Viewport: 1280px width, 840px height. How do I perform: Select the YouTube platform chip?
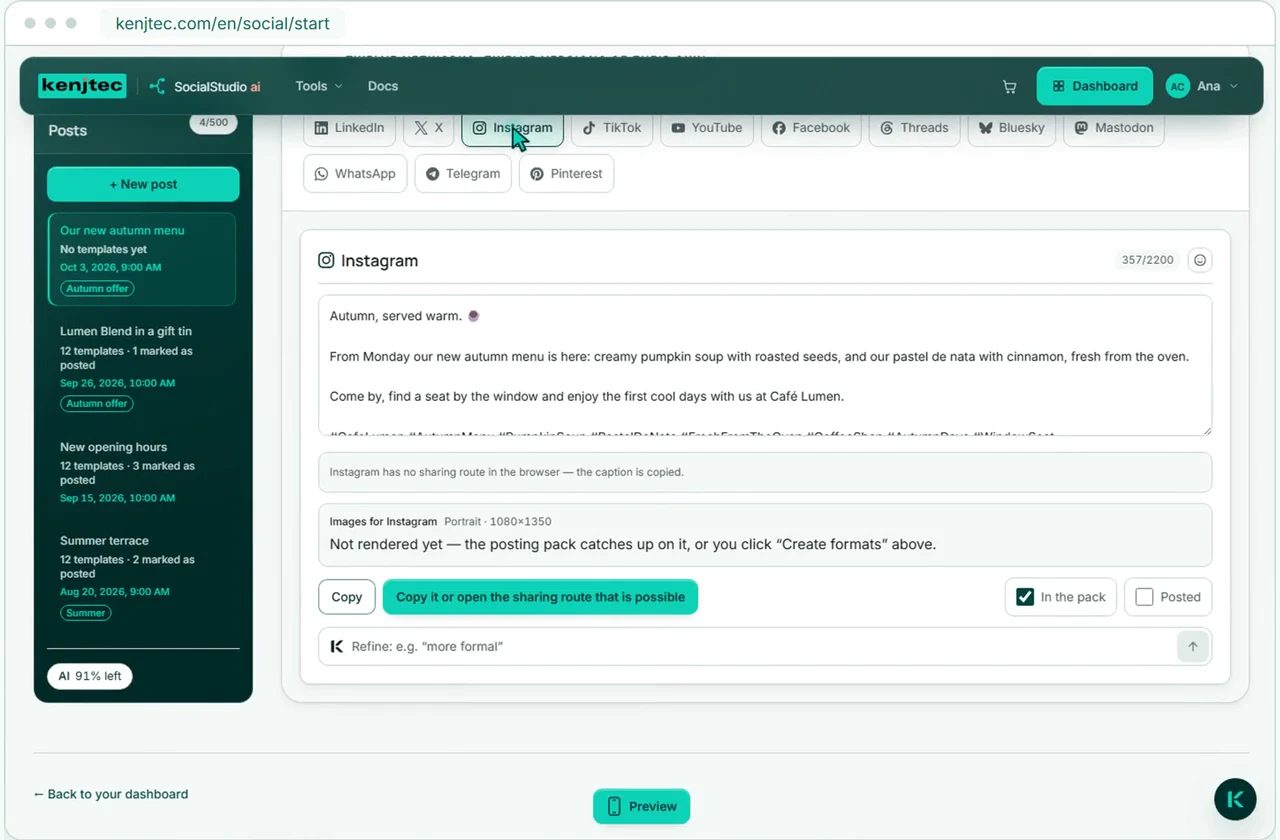coord(707,128)
